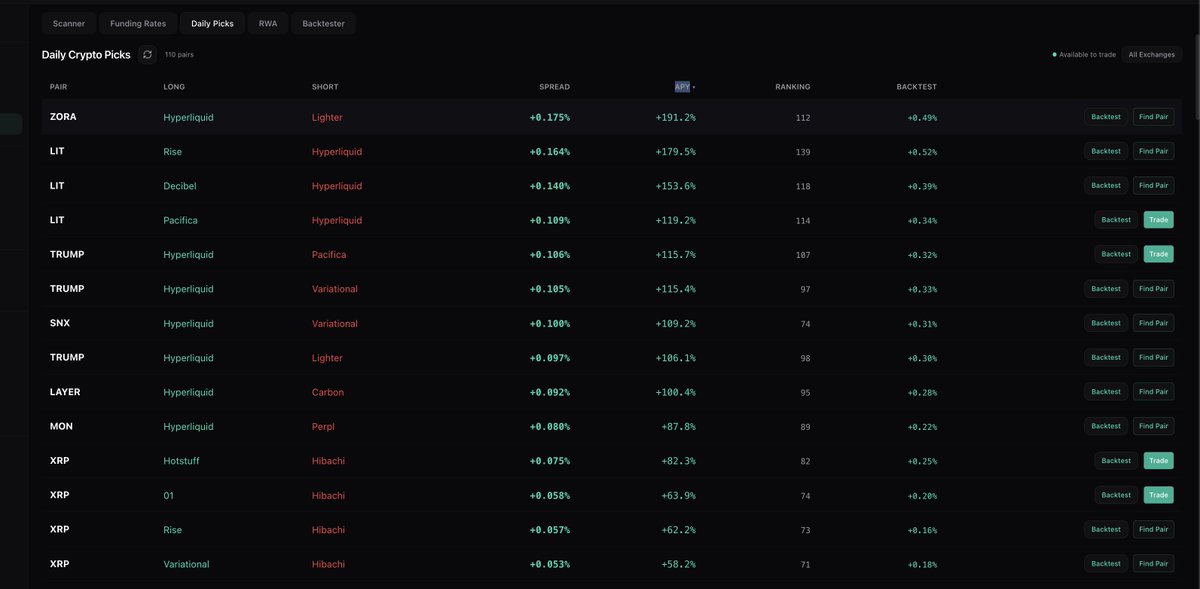This screenshot has width=1200, height=589.
Task: Trade the XRP 01/Hibachi pair
Action: [x=1158, y=495]
